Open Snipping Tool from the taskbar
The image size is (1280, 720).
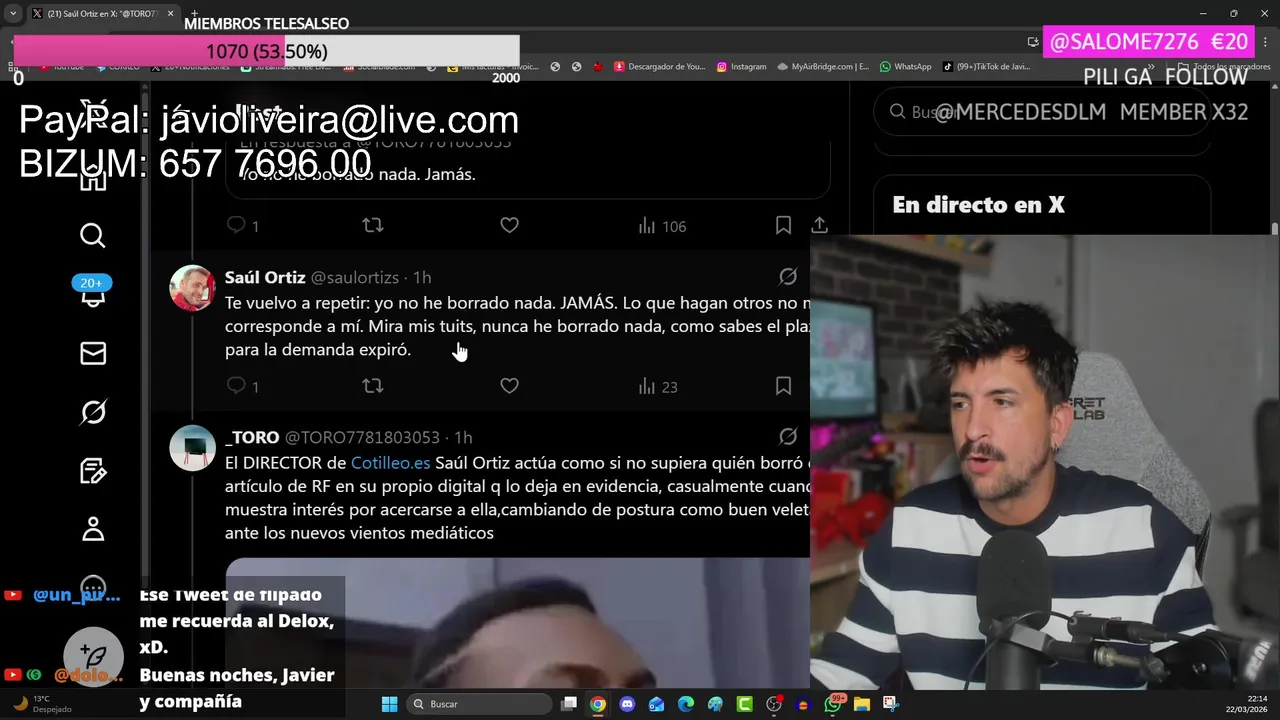[x=891, y=704]
